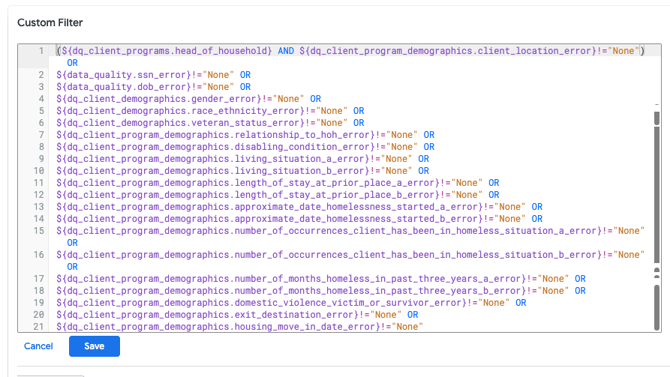The height and width of the screenshot is (377, 670).
Task: Click the Cancel link
Action: tap(38, 346)
